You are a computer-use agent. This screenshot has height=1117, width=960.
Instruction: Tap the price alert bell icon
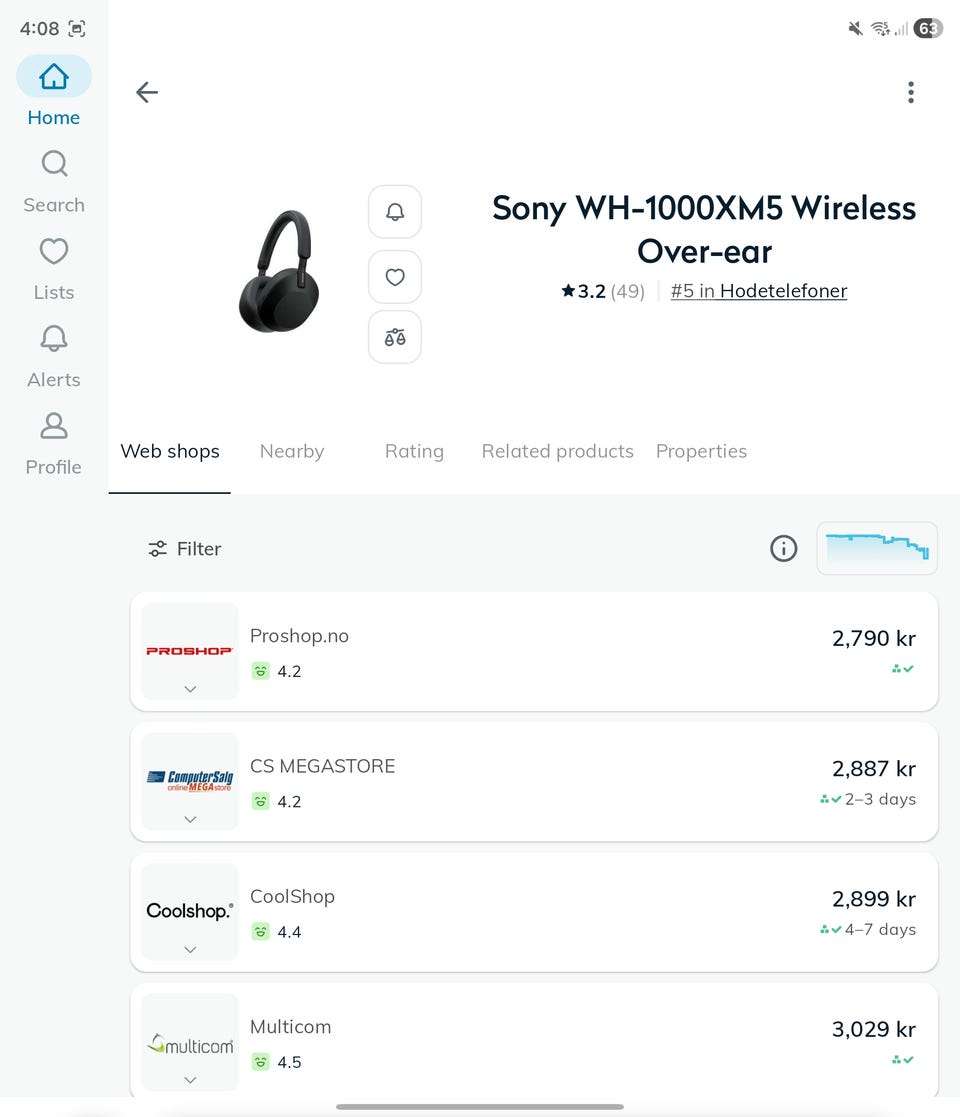pos(395,212)
